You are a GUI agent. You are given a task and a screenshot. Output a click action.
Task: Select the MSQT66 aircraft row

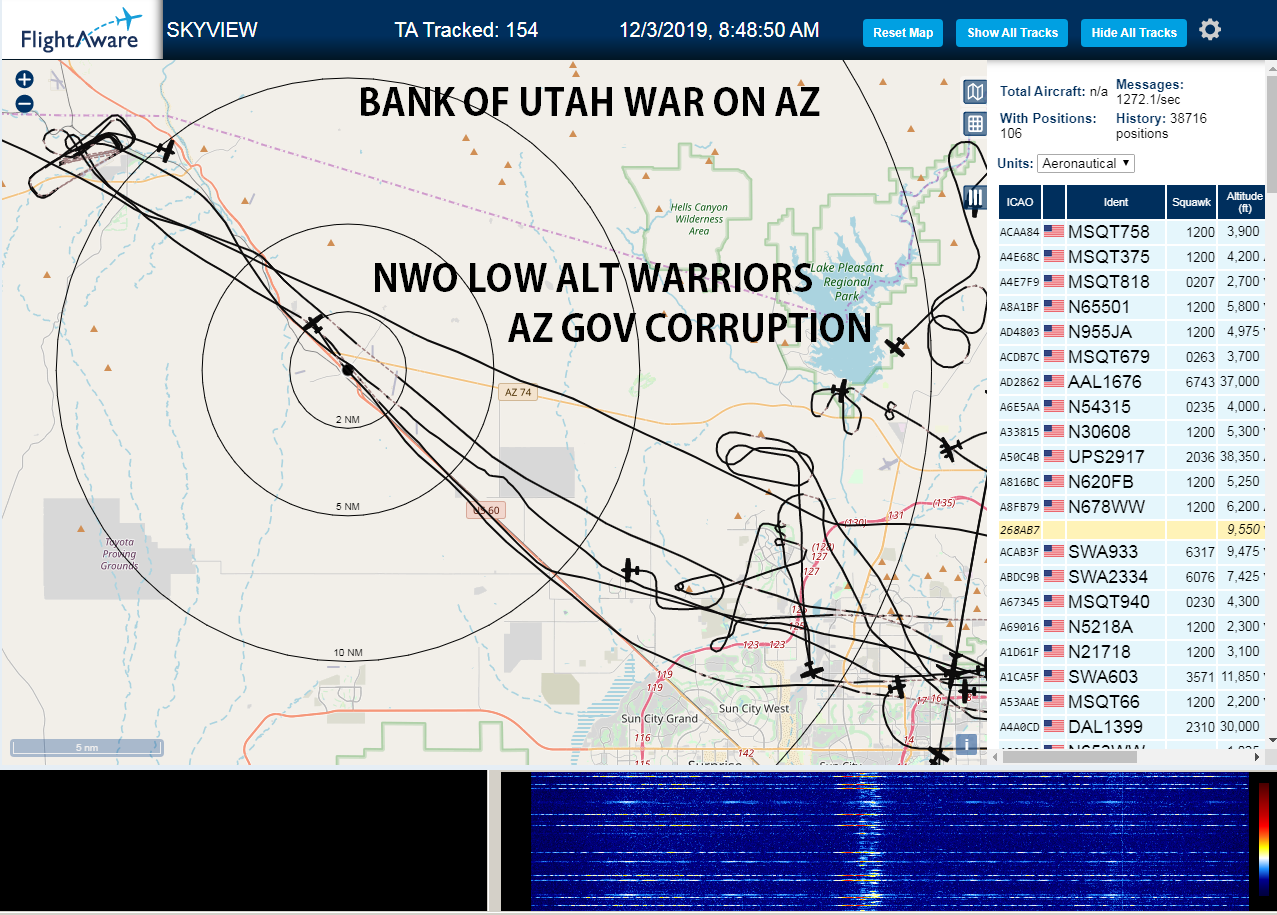pyautogui.click(x=1133, y=701)
